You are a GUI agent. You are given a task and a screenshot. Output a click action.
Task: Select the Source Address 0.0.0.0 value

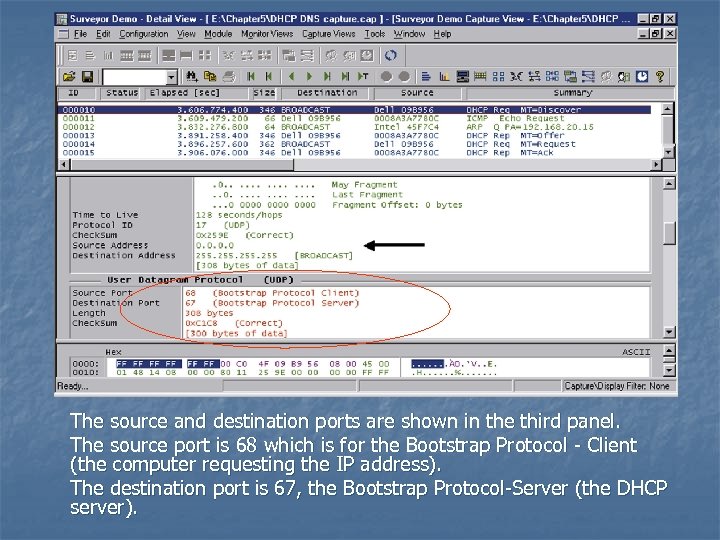[x=214, y=245]
